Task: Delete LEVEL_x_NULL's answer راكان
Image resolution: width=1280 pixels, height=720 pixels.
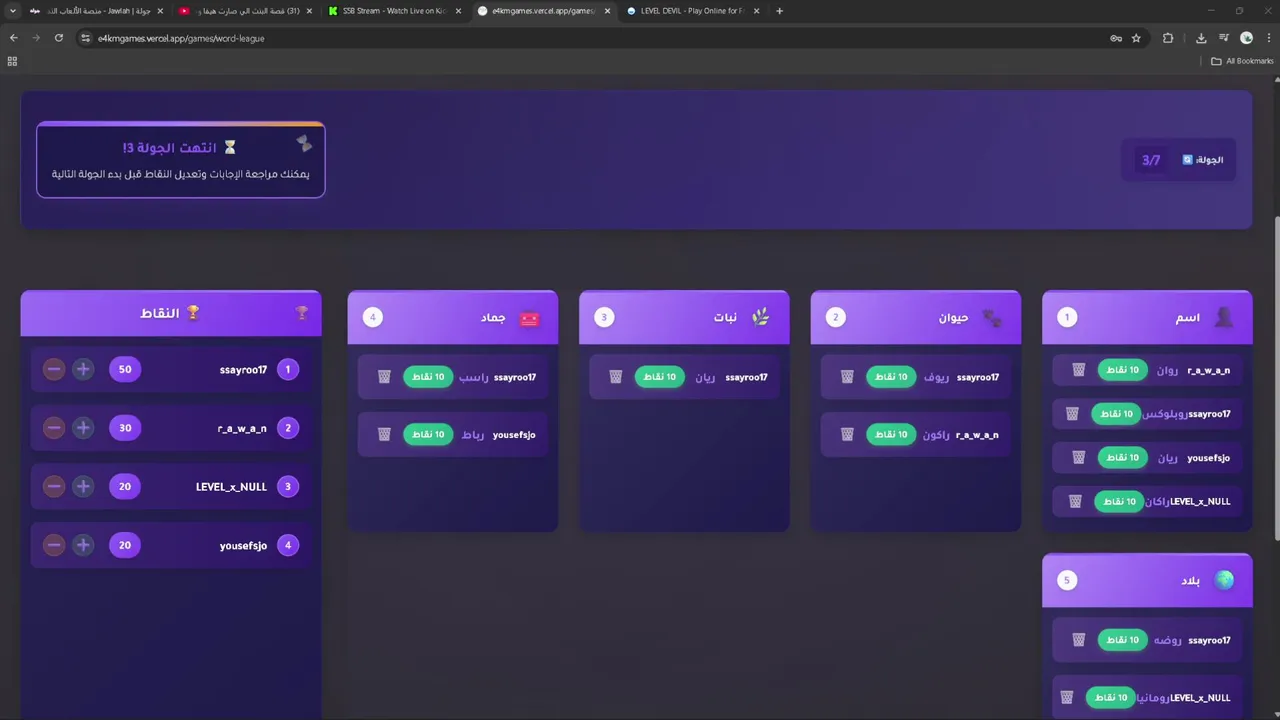Action: point(1075,502)
